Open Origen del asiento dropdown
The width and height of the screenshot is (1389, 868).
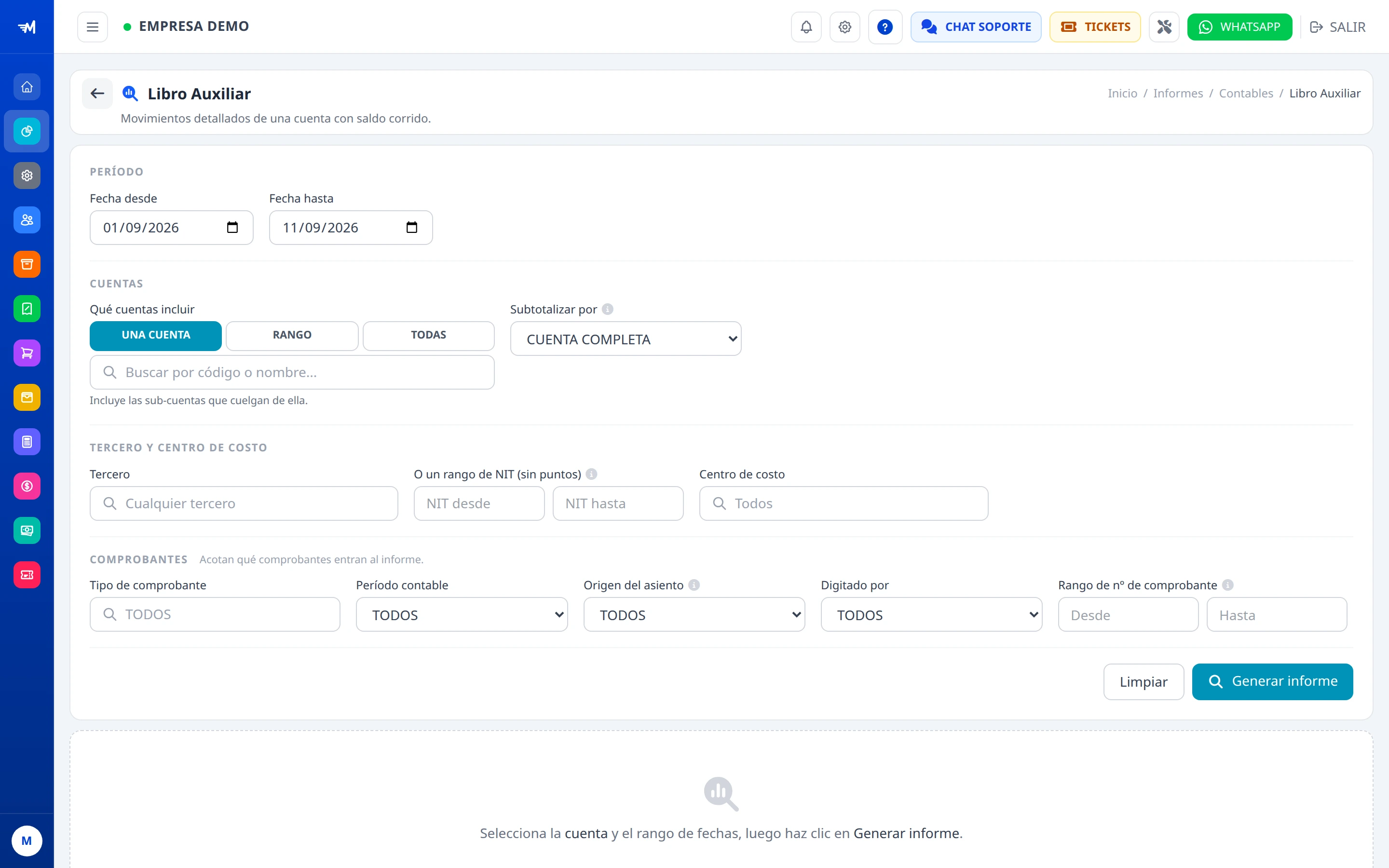[x=694, y=615]
